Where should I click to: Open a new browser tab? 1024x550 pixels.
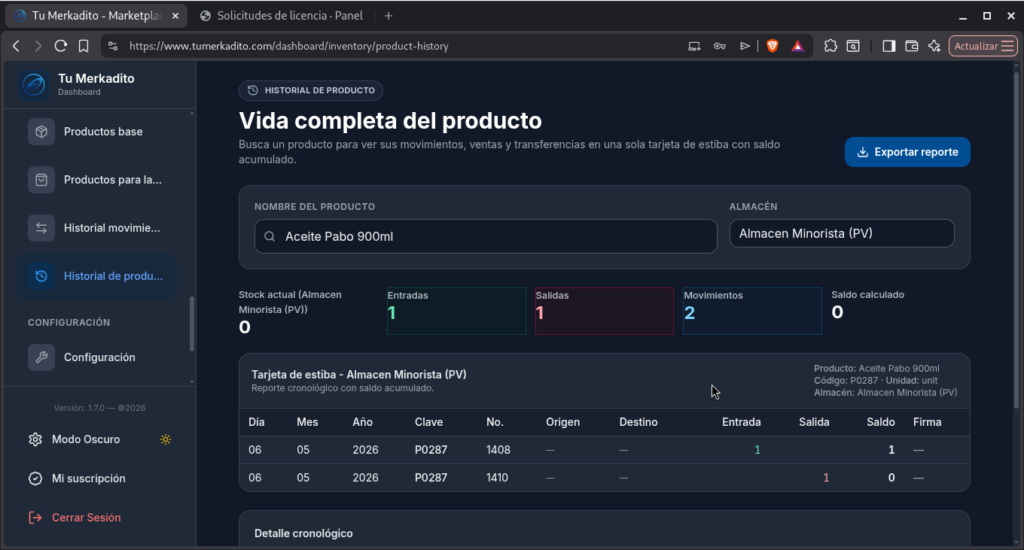(x=389, y=16)
